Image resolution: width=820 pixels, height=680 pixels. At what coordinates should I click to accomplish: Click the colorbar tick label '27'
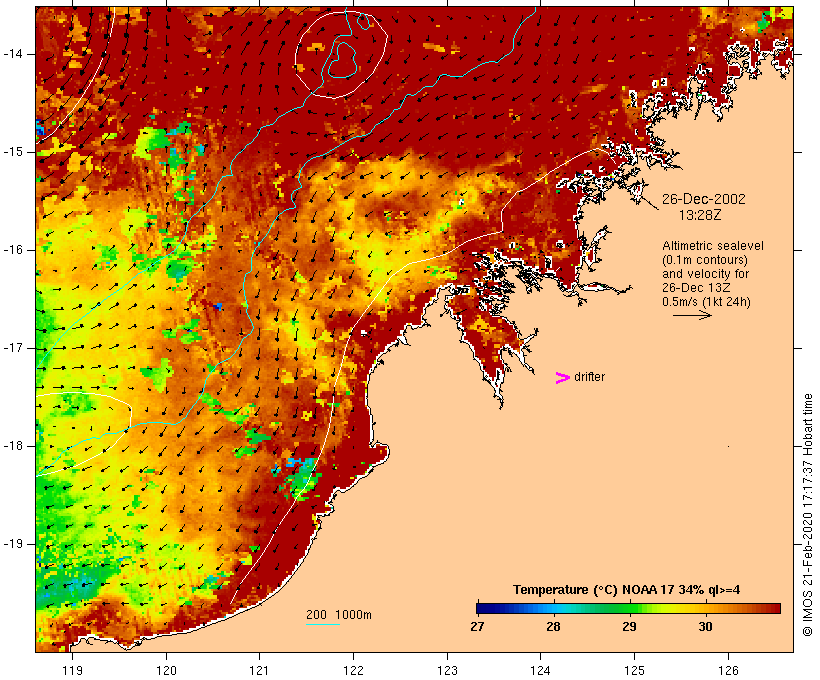pyautogui.click(x=477, y=626)
